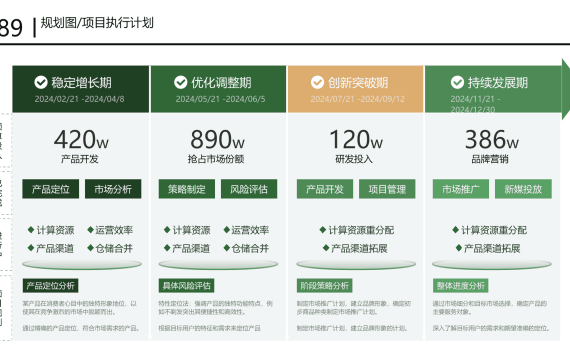Image resolution: width=570 pixels, height=360 pixels.
Task: Click the date 2024/07/21 -2024/09/12
Action: [358, 99]
